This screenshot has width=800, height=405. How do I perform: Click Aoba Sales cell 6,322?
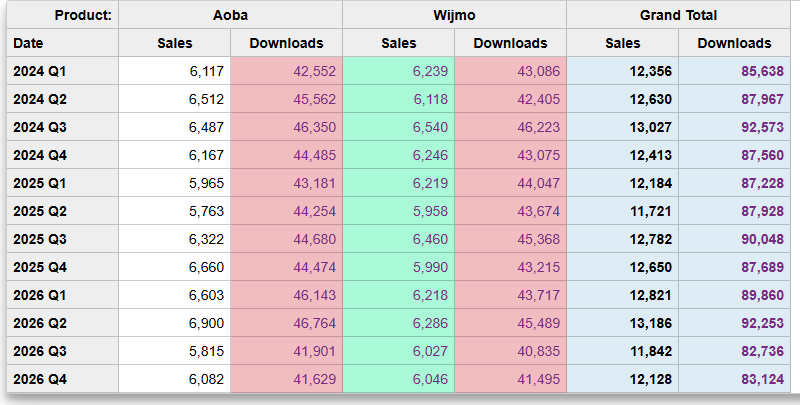tap(174, 239)
